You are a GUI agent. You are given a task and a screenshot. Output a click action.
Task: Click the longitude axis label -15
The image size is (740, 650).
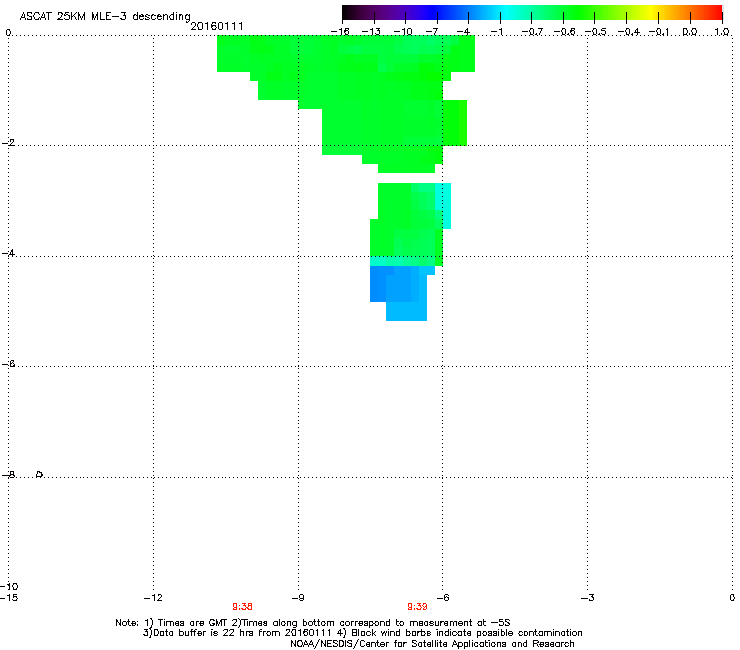9,598
